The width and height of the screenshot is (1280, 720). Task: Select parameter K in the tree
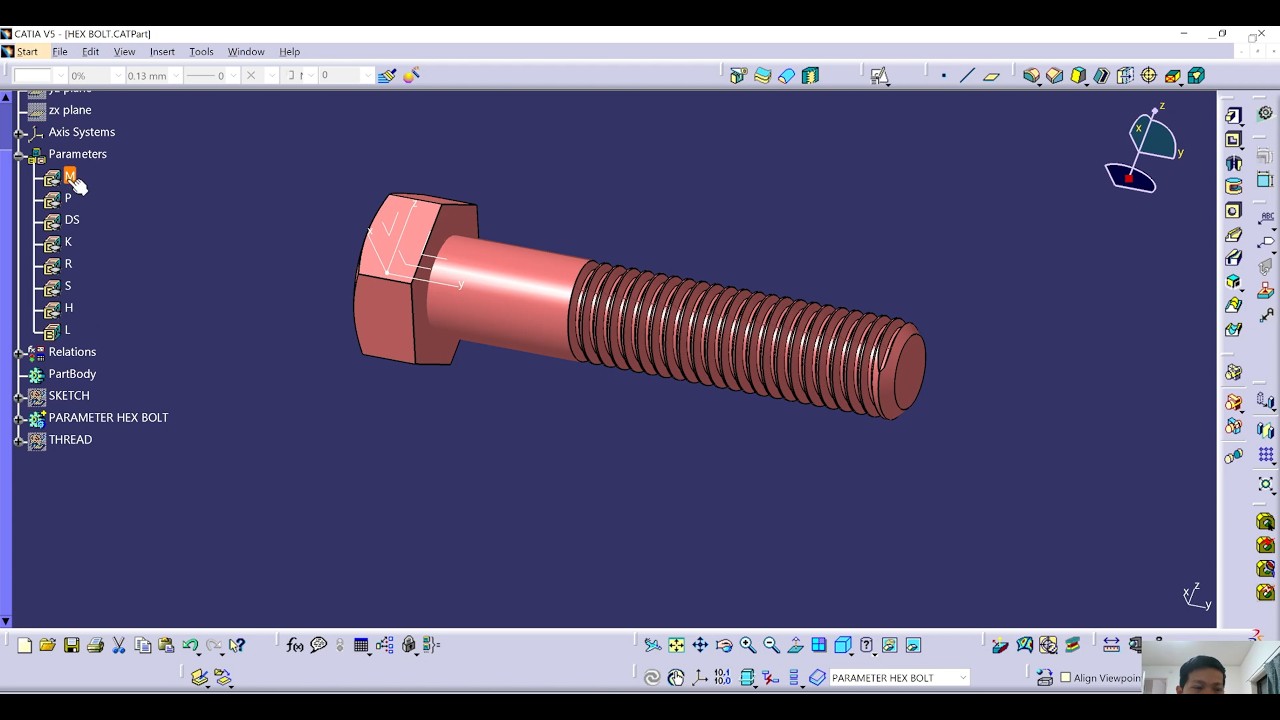pos(68,242)
